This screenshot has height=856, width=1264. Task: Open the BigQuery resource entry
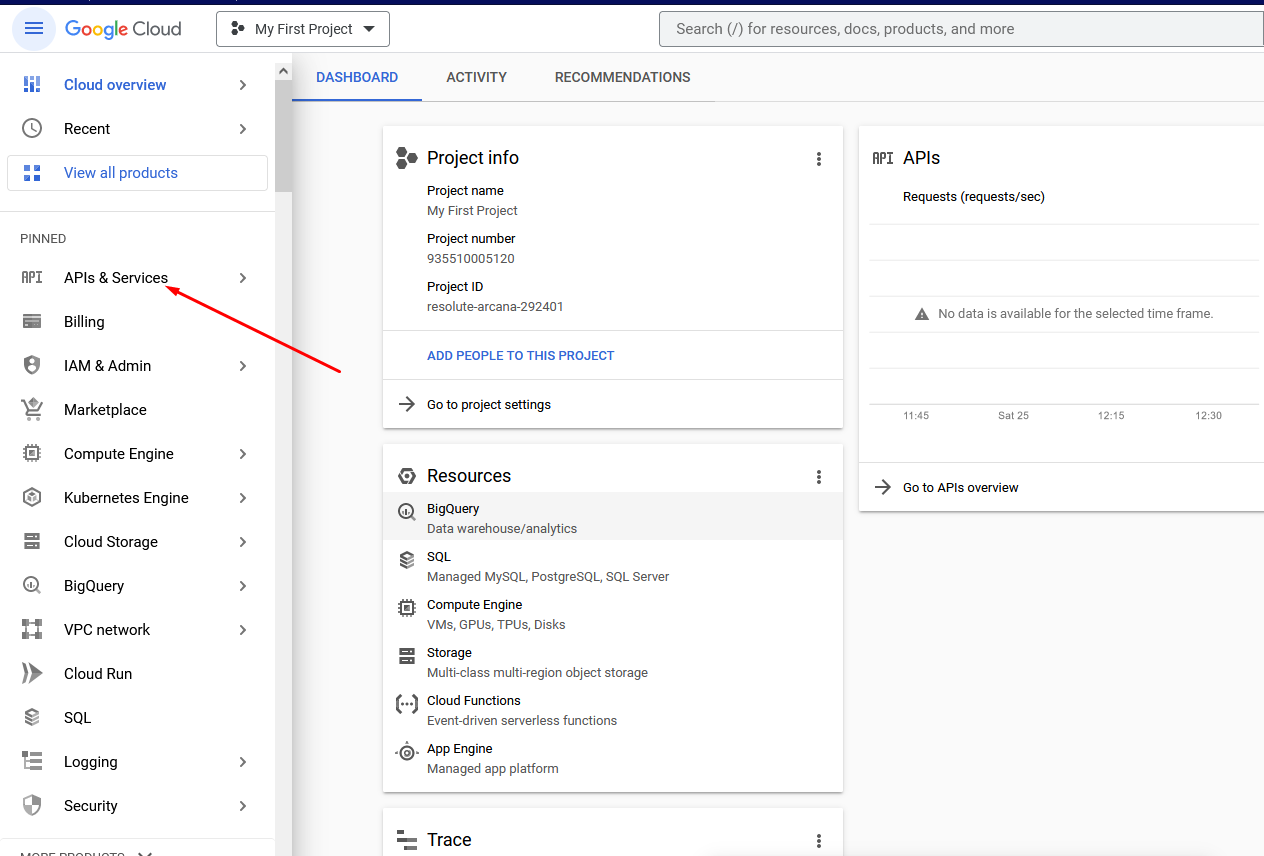613,518
